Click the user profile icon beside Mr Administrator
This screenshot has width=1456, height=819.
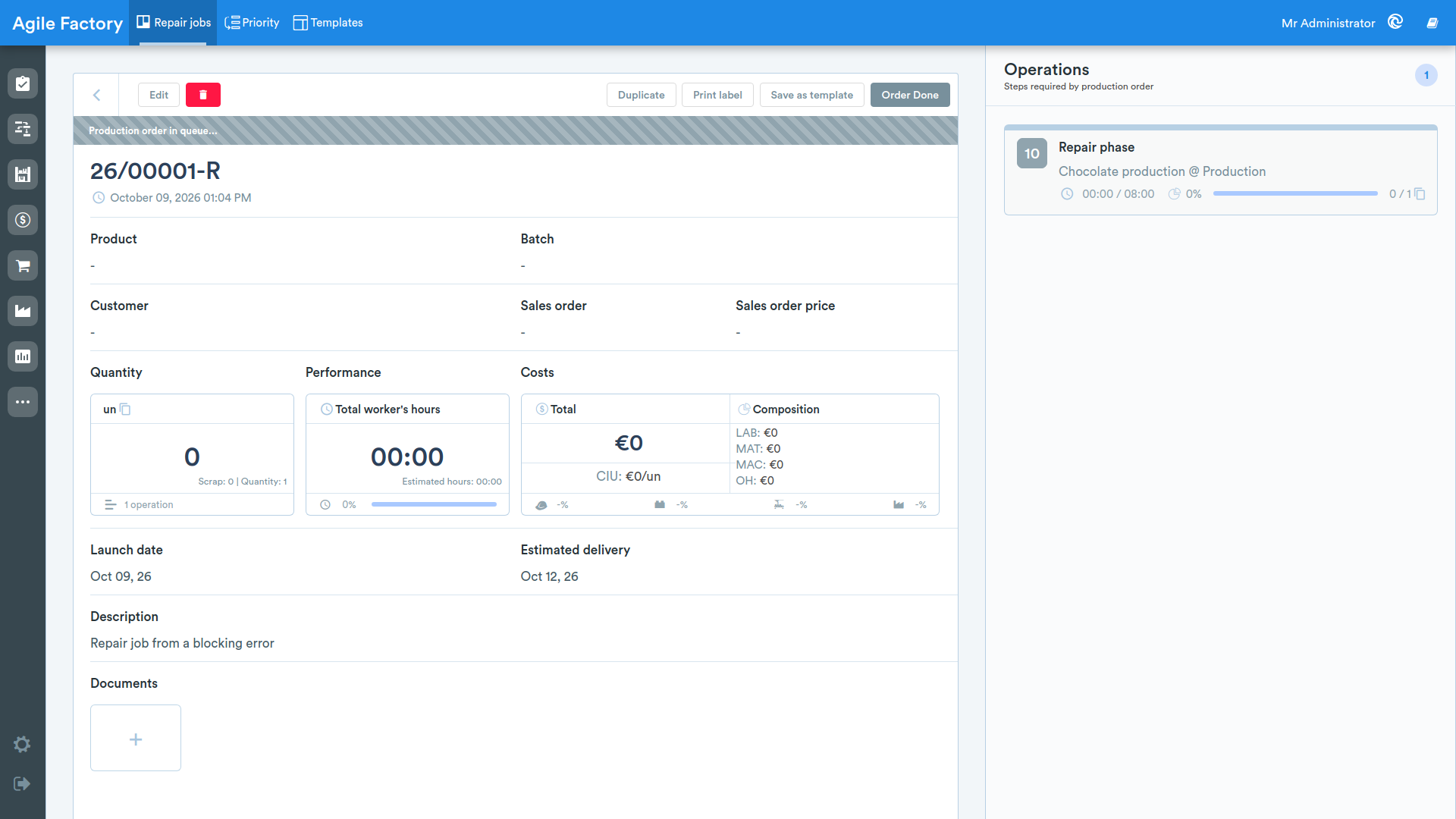[x=1395, y=22]
